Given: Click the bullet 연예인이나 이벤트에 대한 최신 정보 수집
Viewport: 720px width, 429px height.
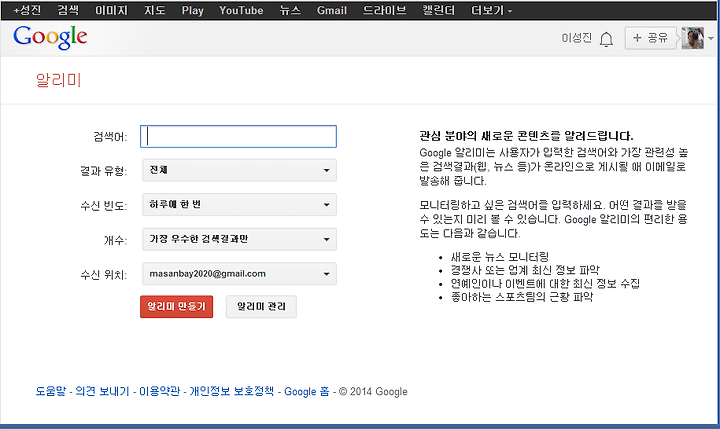Looking at the screenshot, I should click(x=545, y=283).
